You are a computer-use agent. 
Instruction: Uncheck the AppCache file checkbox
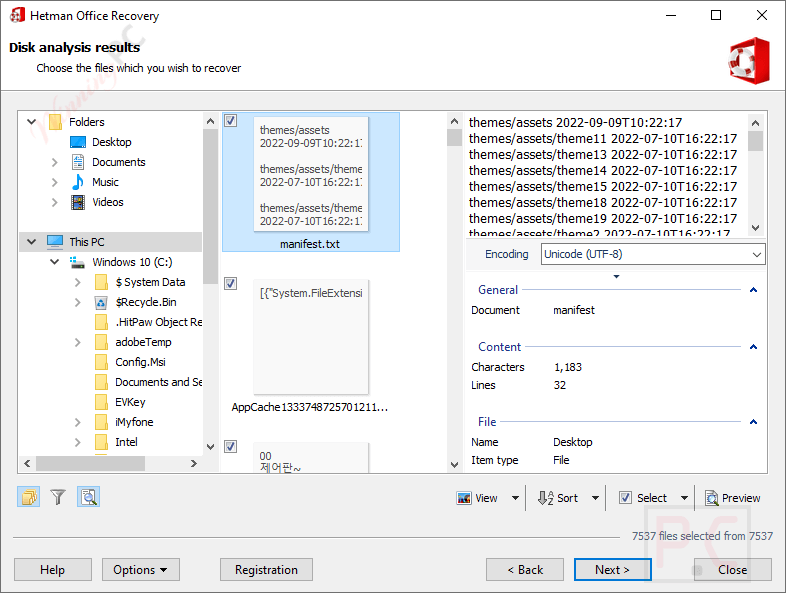pyautogui.click(x=230, y=284)
